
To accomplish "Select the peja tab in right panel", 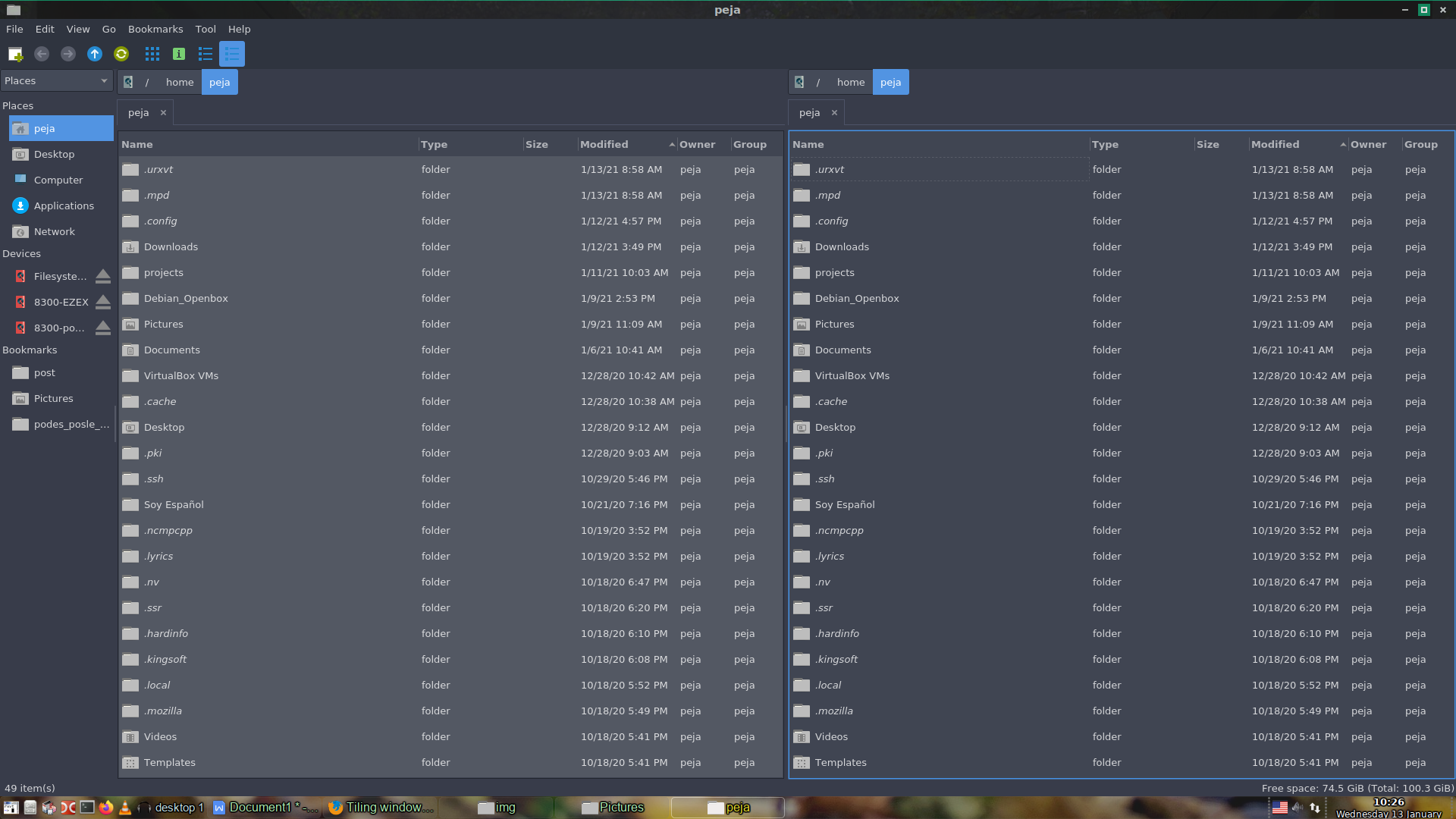I will click(x=808, y=112).
